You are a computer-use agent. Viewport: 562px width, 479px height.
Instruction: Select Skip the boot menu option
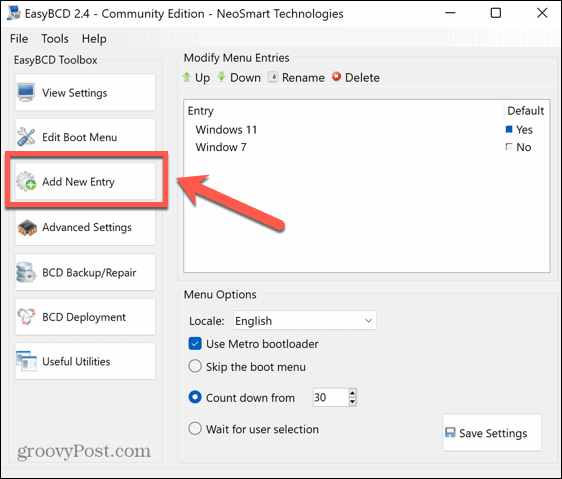(x=195, y=366)
